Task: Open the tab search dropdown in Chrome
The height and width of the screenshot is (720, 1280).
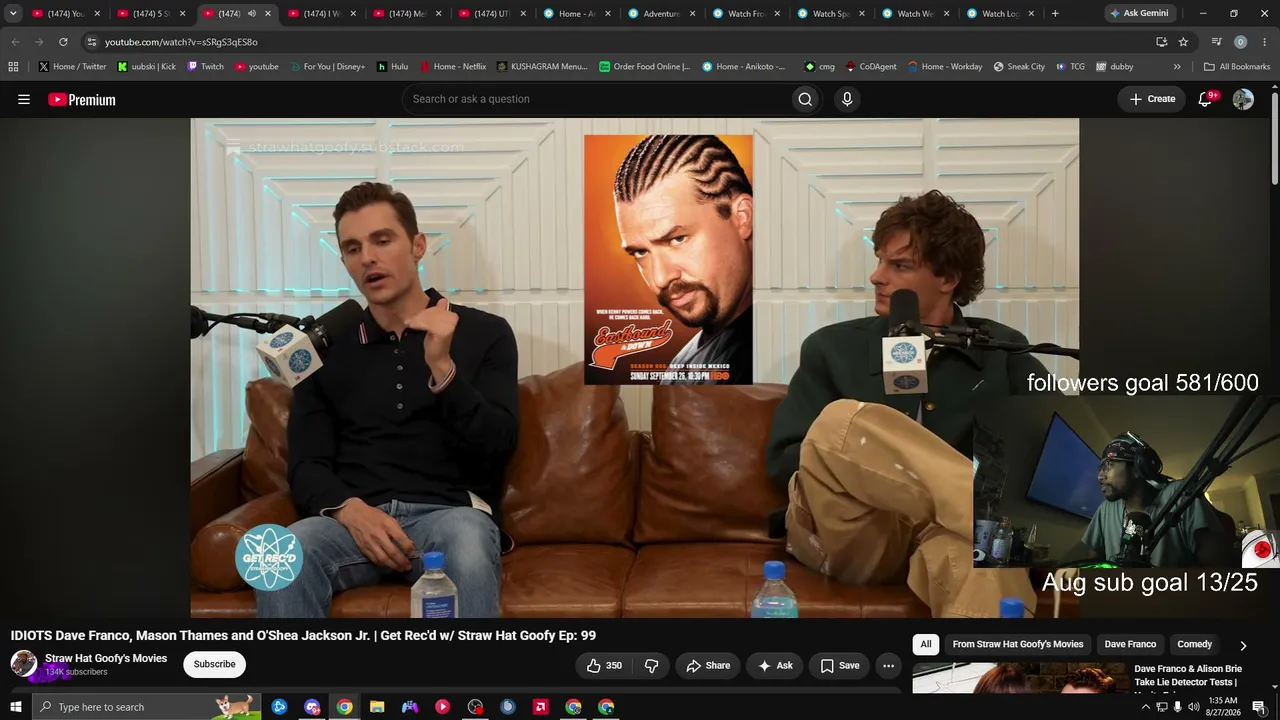Action: point(13,14)
